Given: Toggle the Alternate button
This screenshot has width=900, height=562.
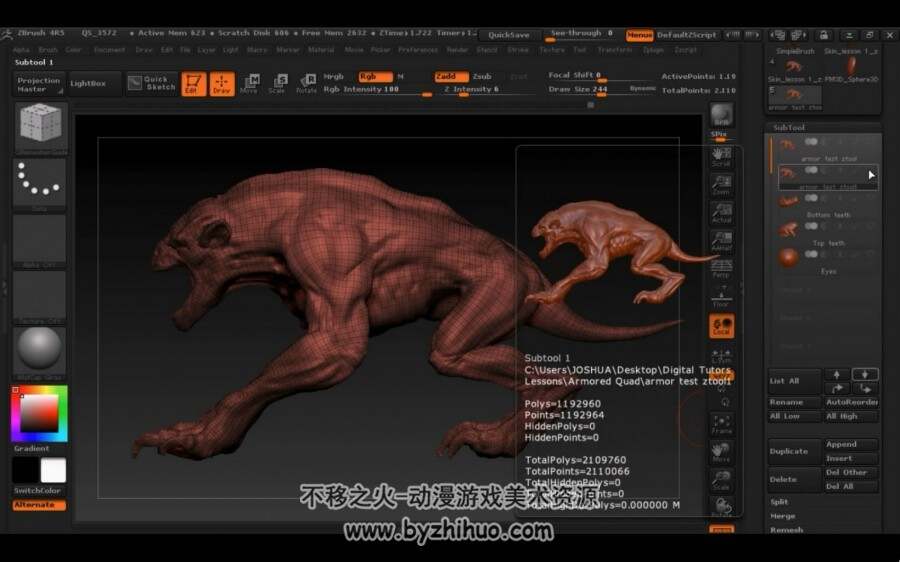Looking at the screenshot, I should pyautogui.click(x=39, y=505).
